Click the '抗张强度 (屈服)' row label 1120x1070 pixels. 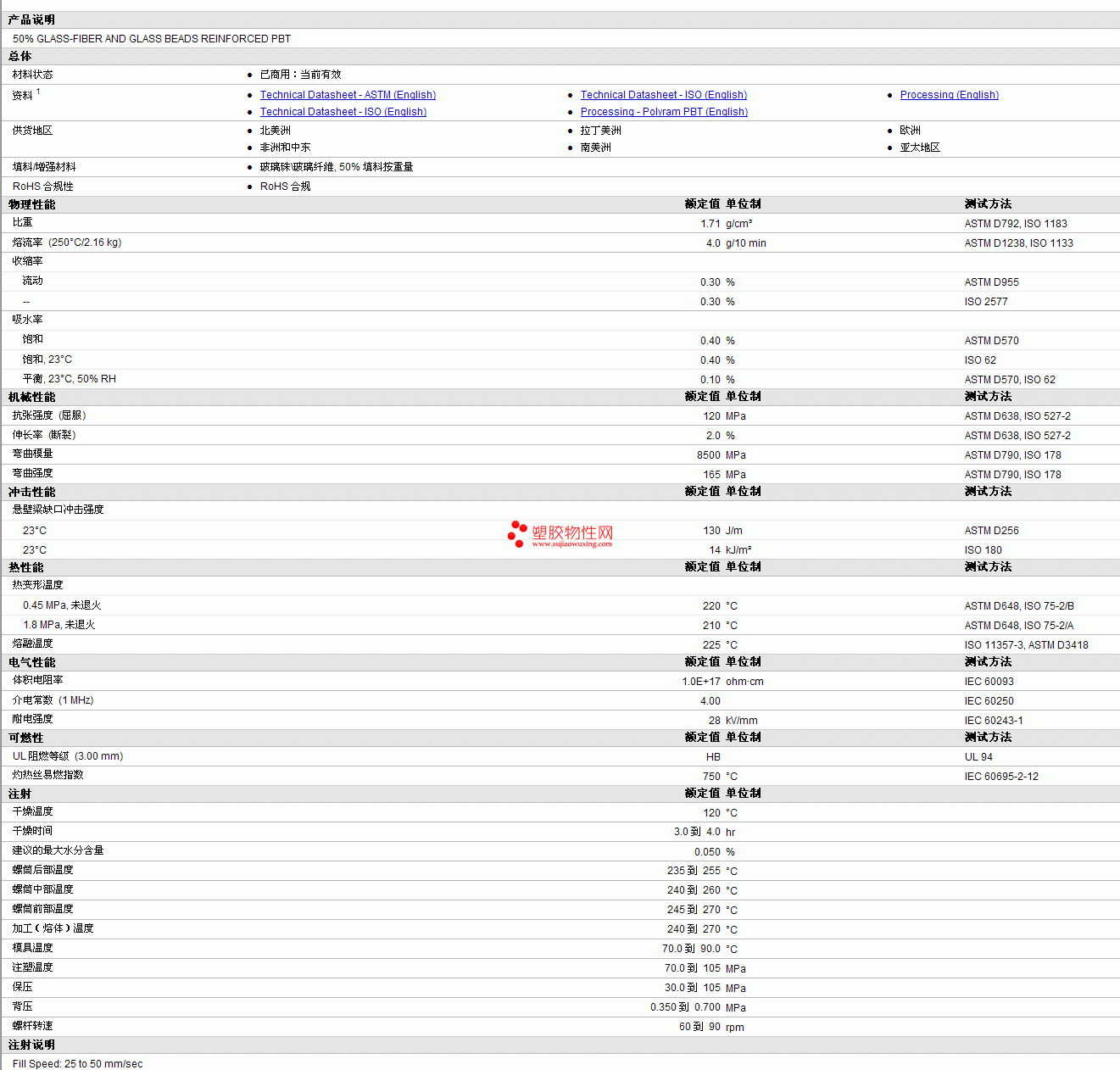point(49,415)
